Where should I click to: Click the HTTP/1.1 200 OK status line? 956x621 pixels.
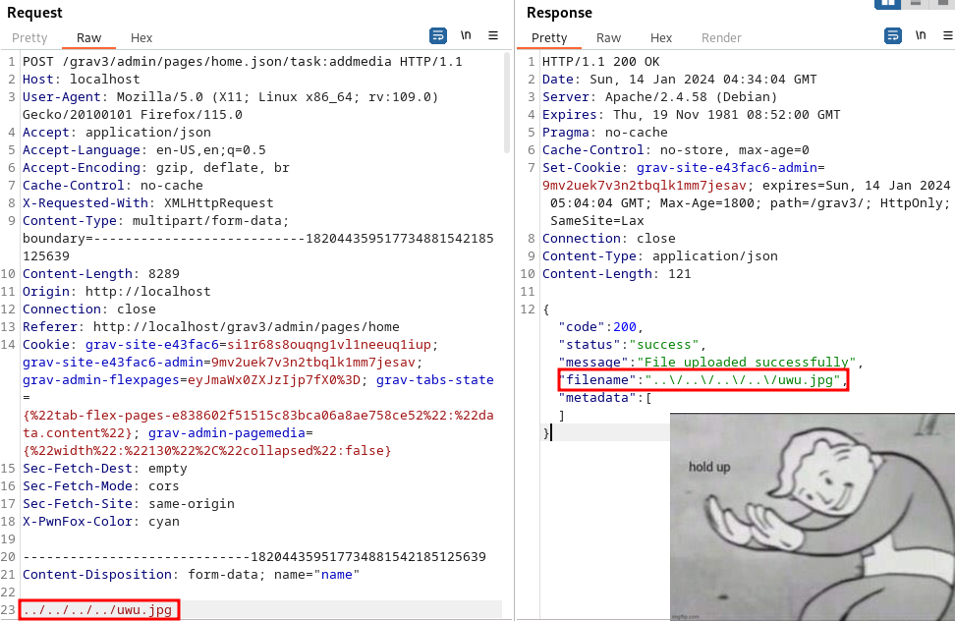[x=601, y=62]
